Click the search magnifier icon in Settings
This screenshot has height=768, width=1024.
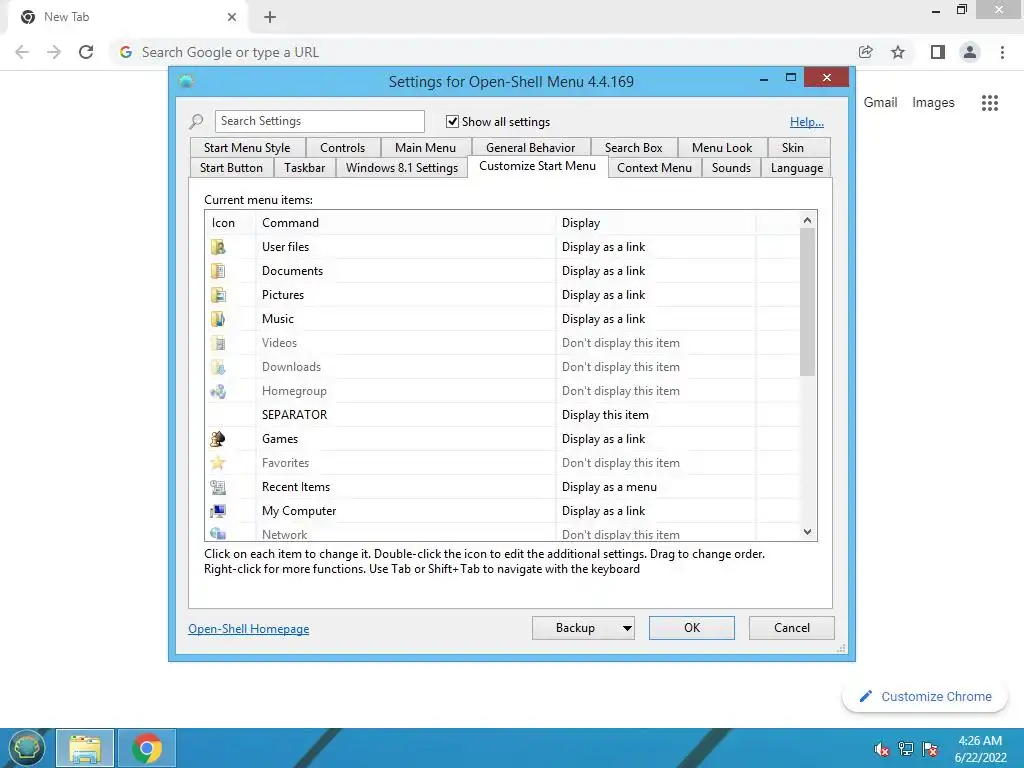pos(196,121)
